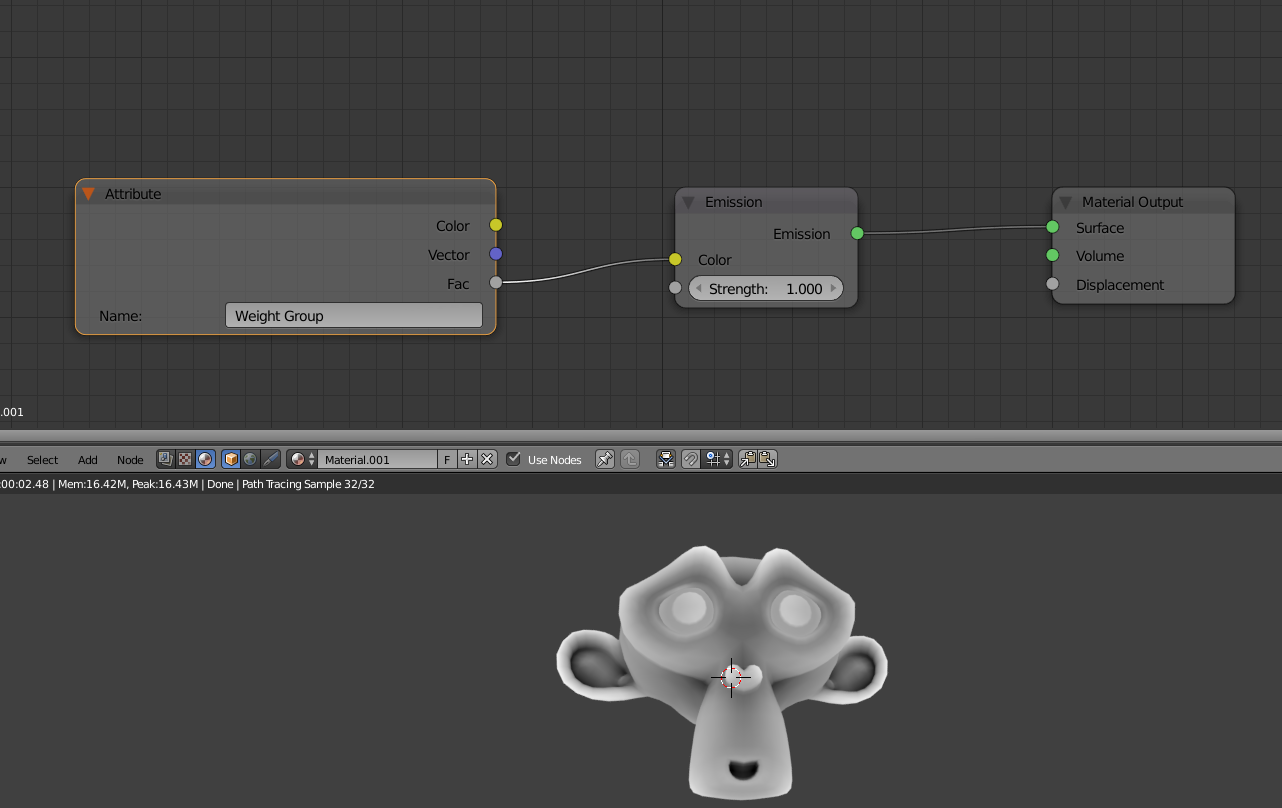Click the Displacement input socket

(1052, 284)
